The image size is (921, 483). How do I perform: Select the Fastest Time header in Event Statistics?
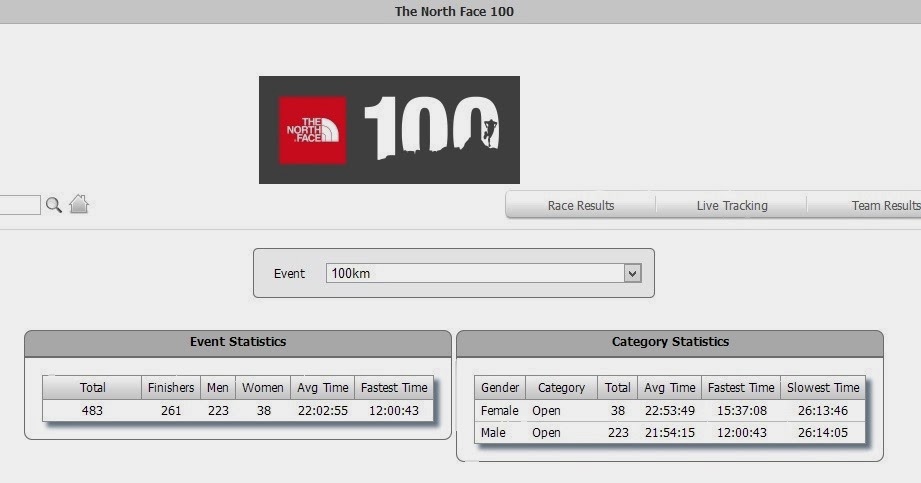tap(394, 388)
